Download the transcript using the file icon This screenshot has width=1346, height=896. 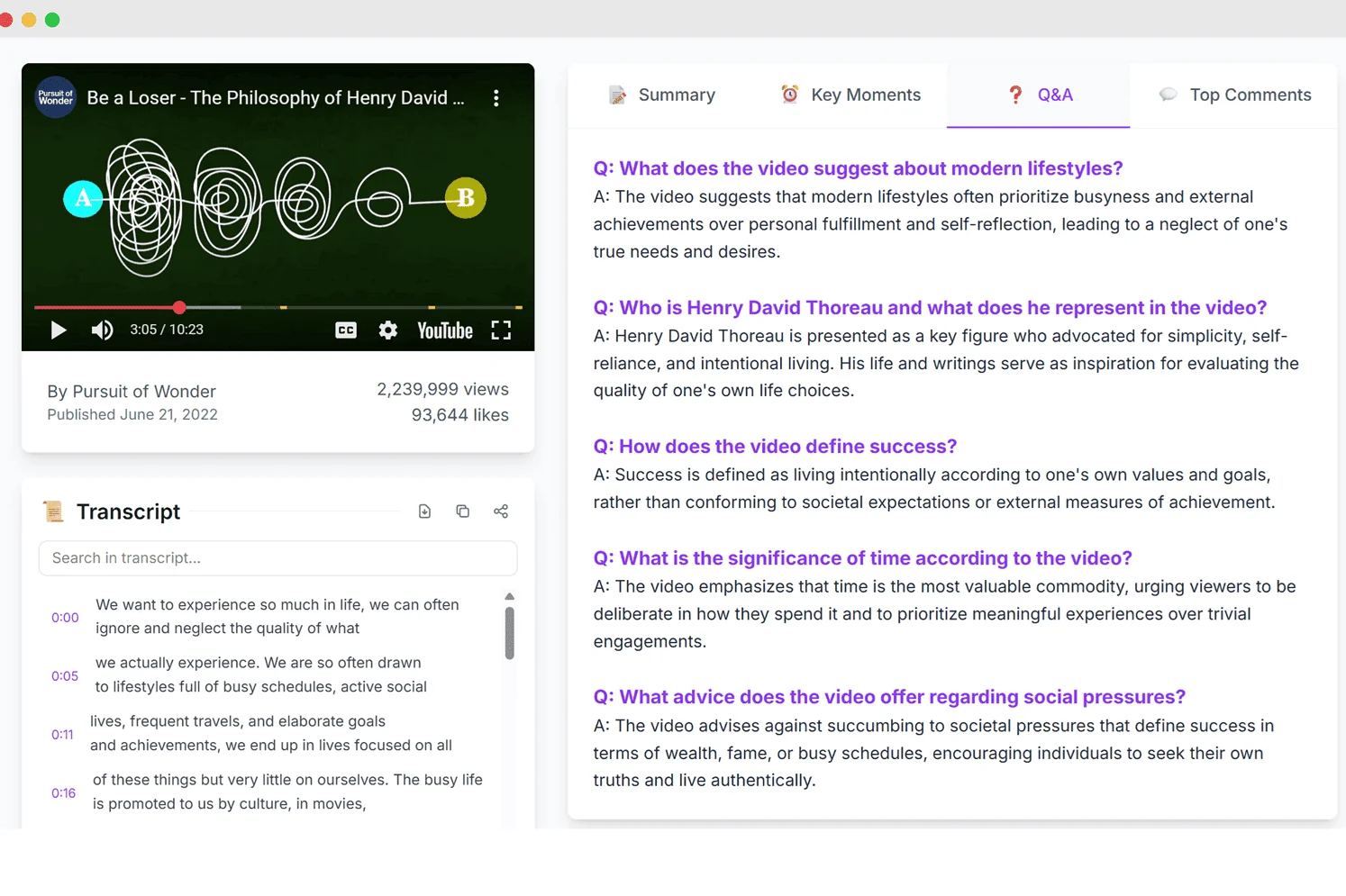424,511
